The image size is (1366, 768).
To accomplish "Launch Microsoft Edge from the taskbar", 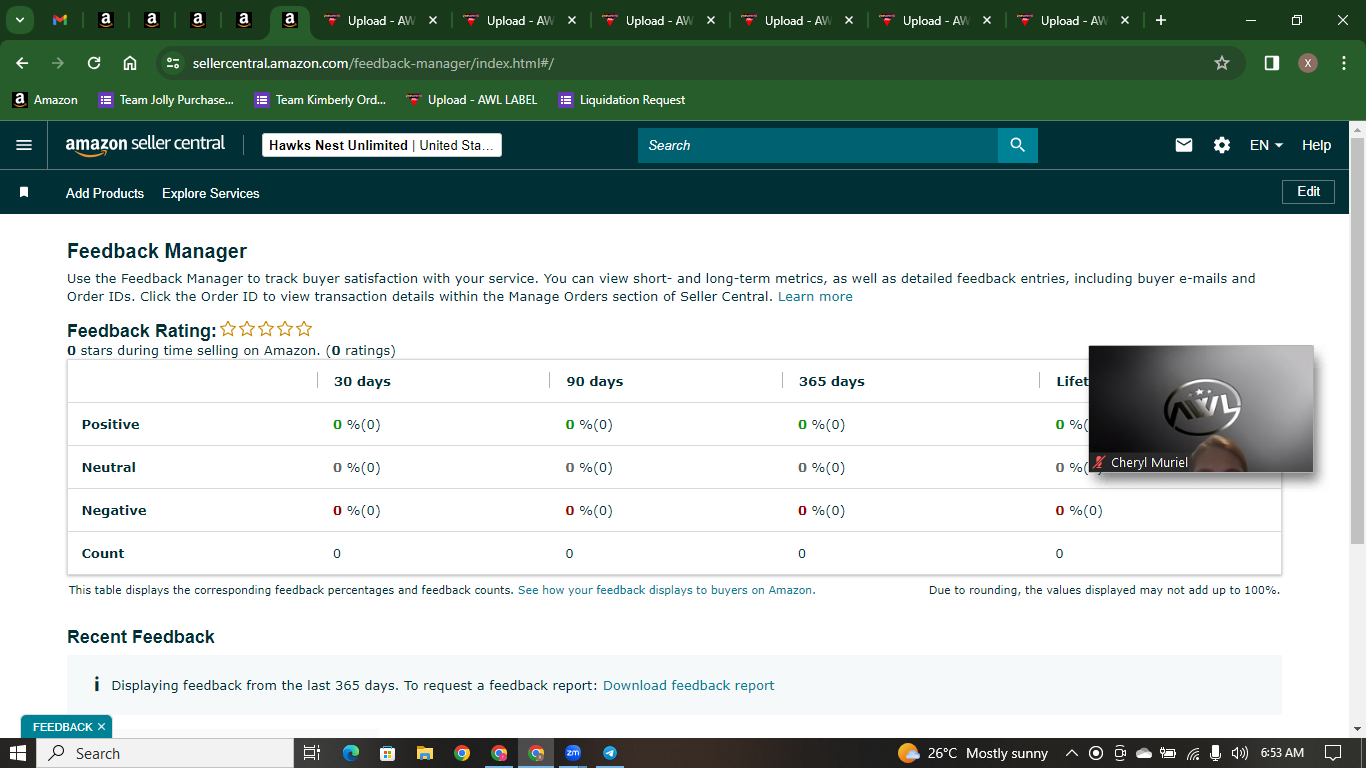I will pos(350,753).
